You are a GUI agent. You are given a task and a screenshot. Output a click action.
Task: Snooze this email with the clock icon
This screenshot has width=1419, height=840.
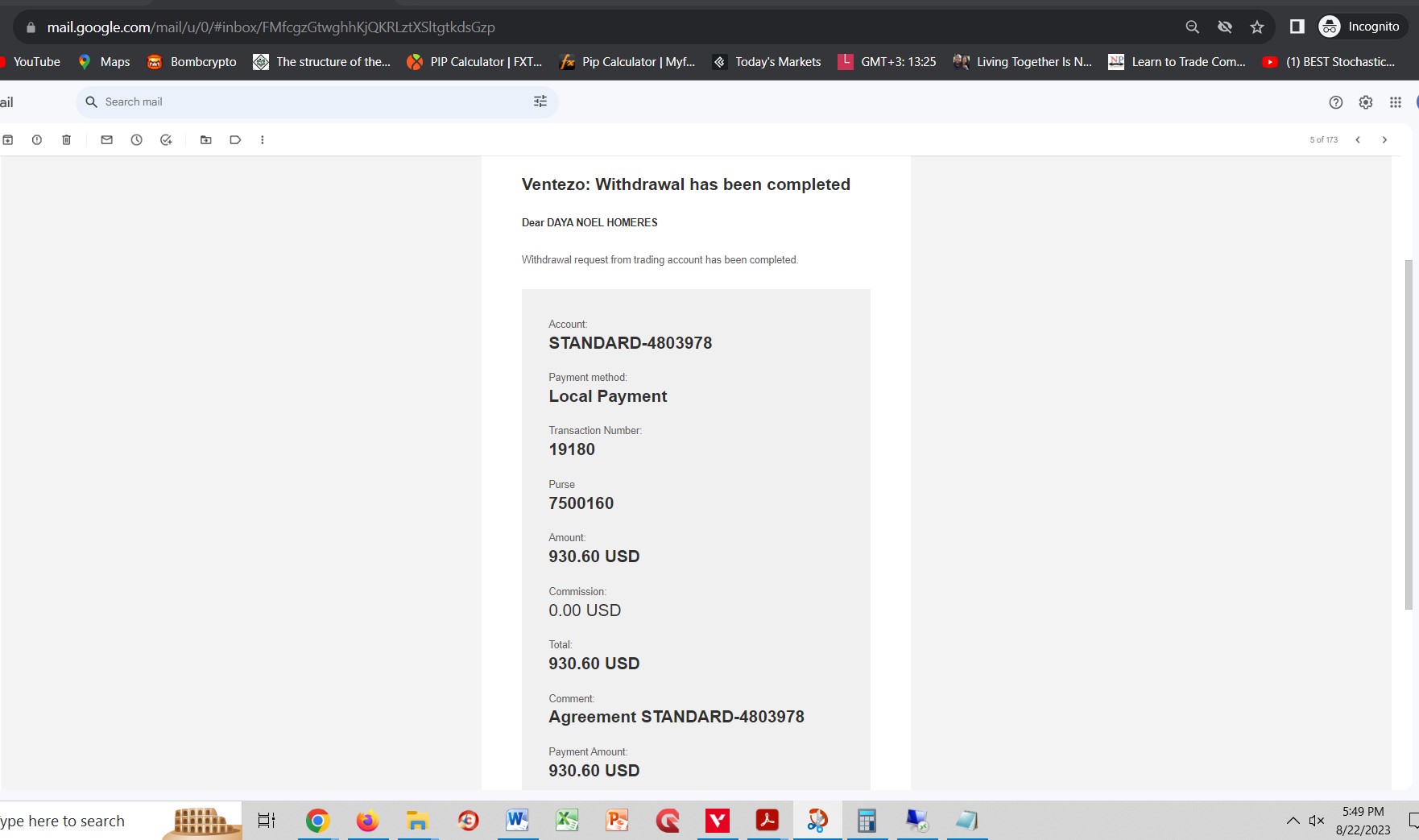[x=137, y=140]
